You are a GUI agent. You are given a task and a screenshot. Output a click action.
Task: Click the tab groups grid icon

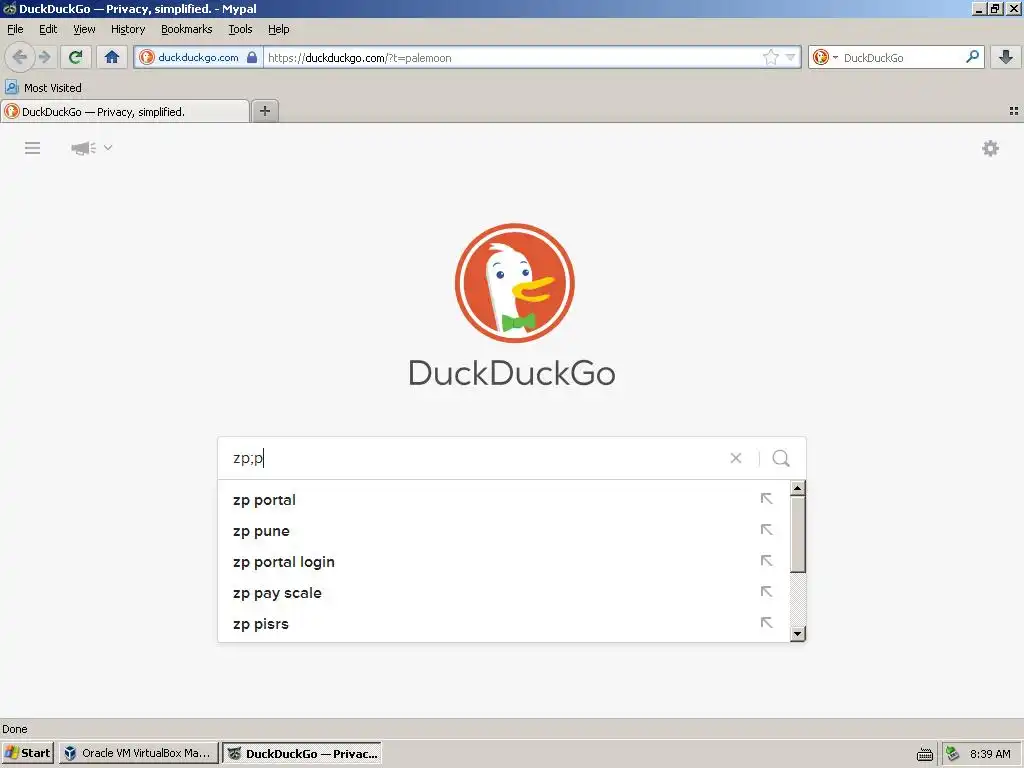[x=1014, y=111]
